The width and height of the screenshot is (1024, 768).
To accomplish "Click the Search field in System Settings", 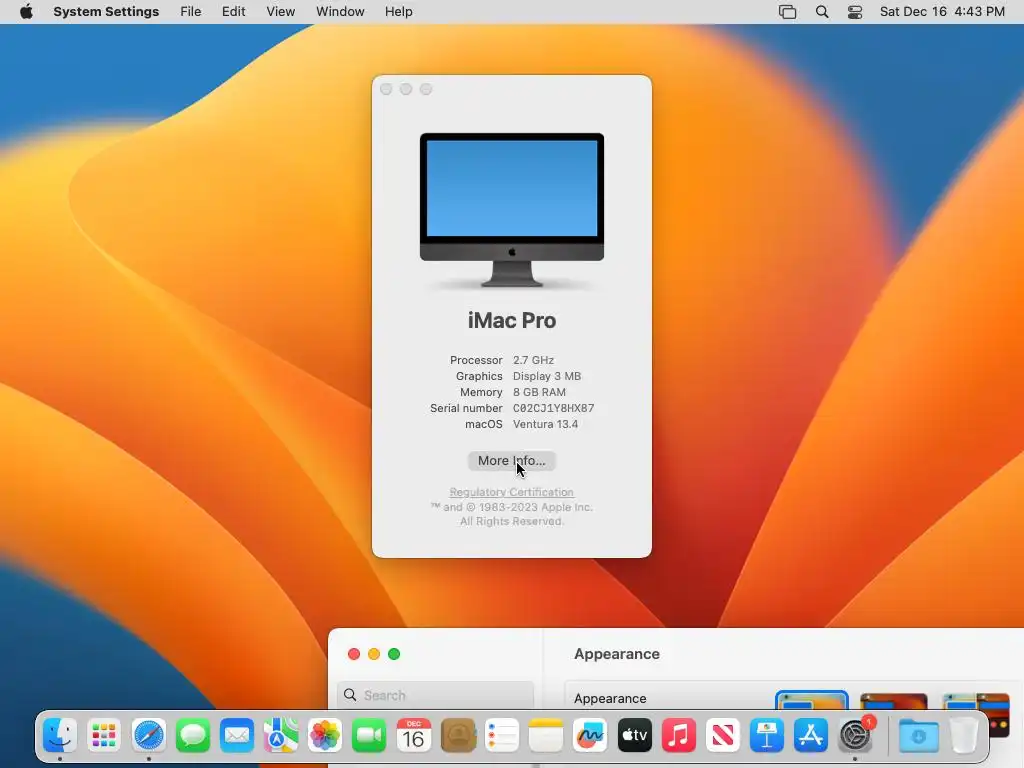I will pyautogui.click(x=436, y=695).
